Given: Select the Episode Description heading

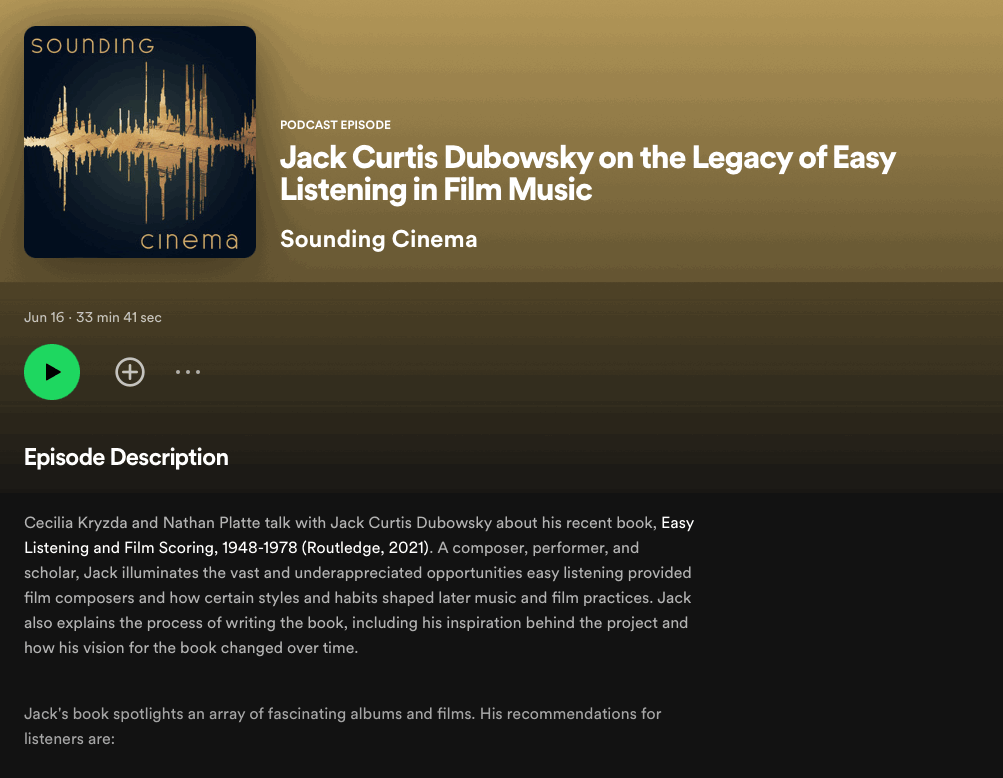Looking at the screenshot, I should click(x=126, y=457).
